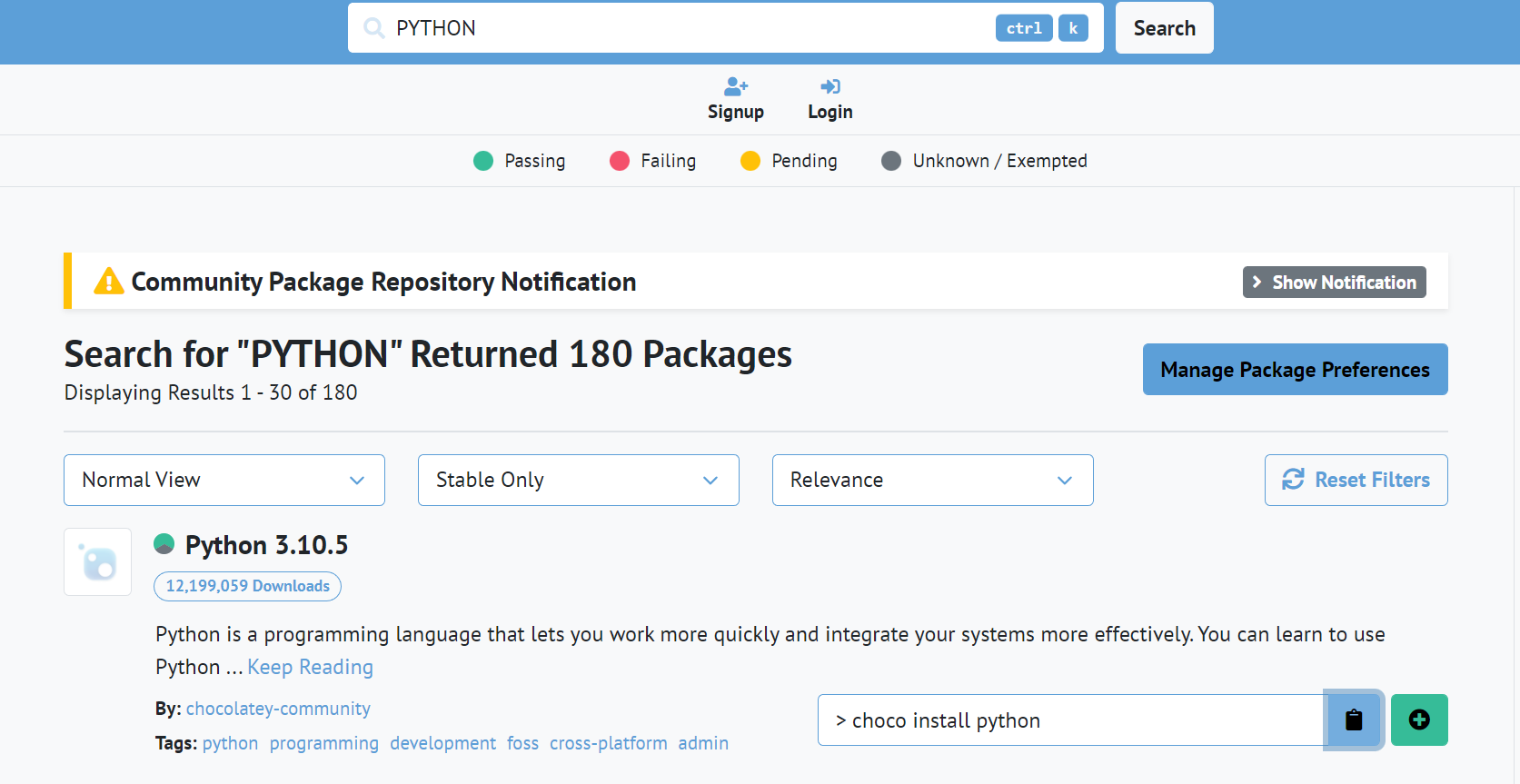Click the Failing red status indicator
Image resolution: width=1520 pixels, height=784 pixels.
click(620, 161)
